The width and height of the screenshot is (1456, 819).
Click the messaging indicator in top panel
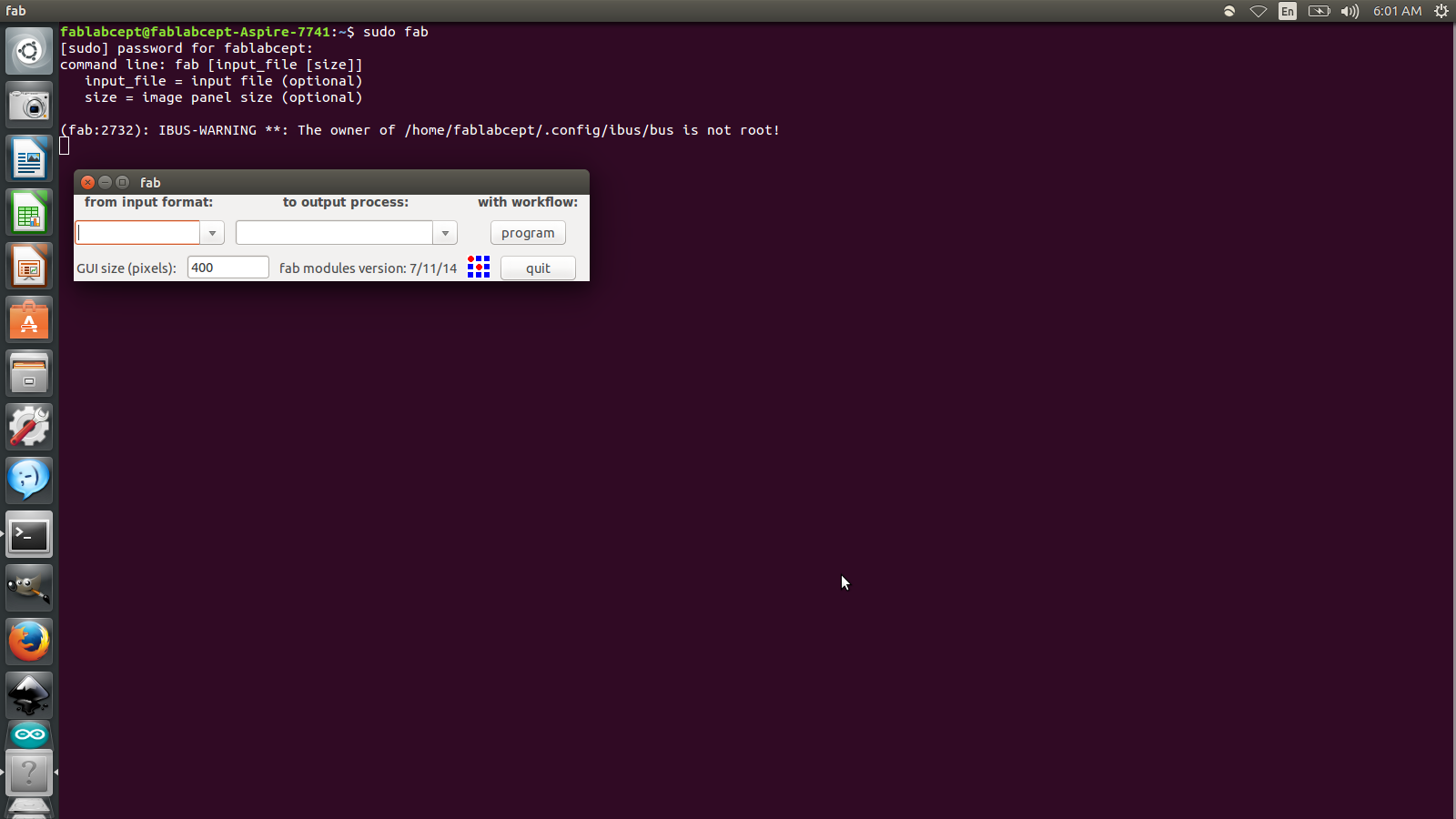pyautogui.click(x=1229, y=11)
